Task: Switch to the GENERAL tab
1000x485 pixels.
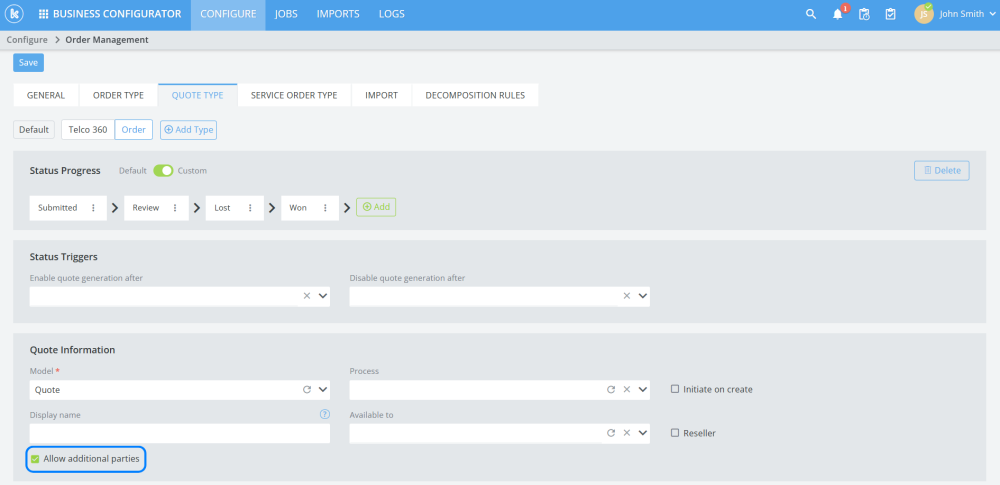Action: pyautogui.click(x=46, y=95)
